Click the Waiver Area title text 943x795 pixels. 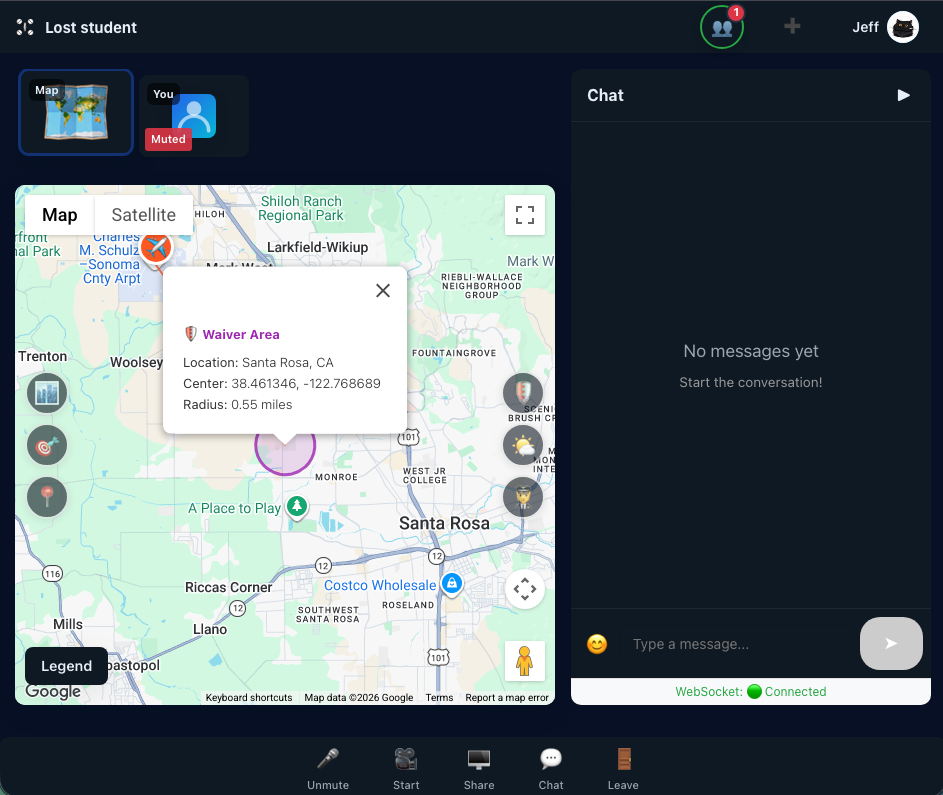(x=241, y=334)
